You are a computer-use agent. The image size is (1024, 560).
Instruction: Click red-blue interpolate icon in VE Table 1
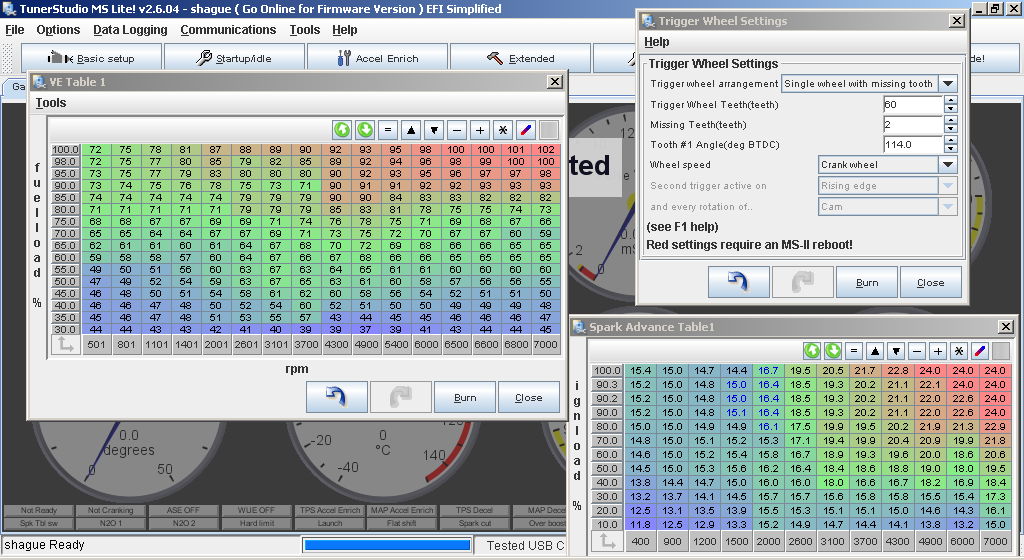click(x=526, y=130)
